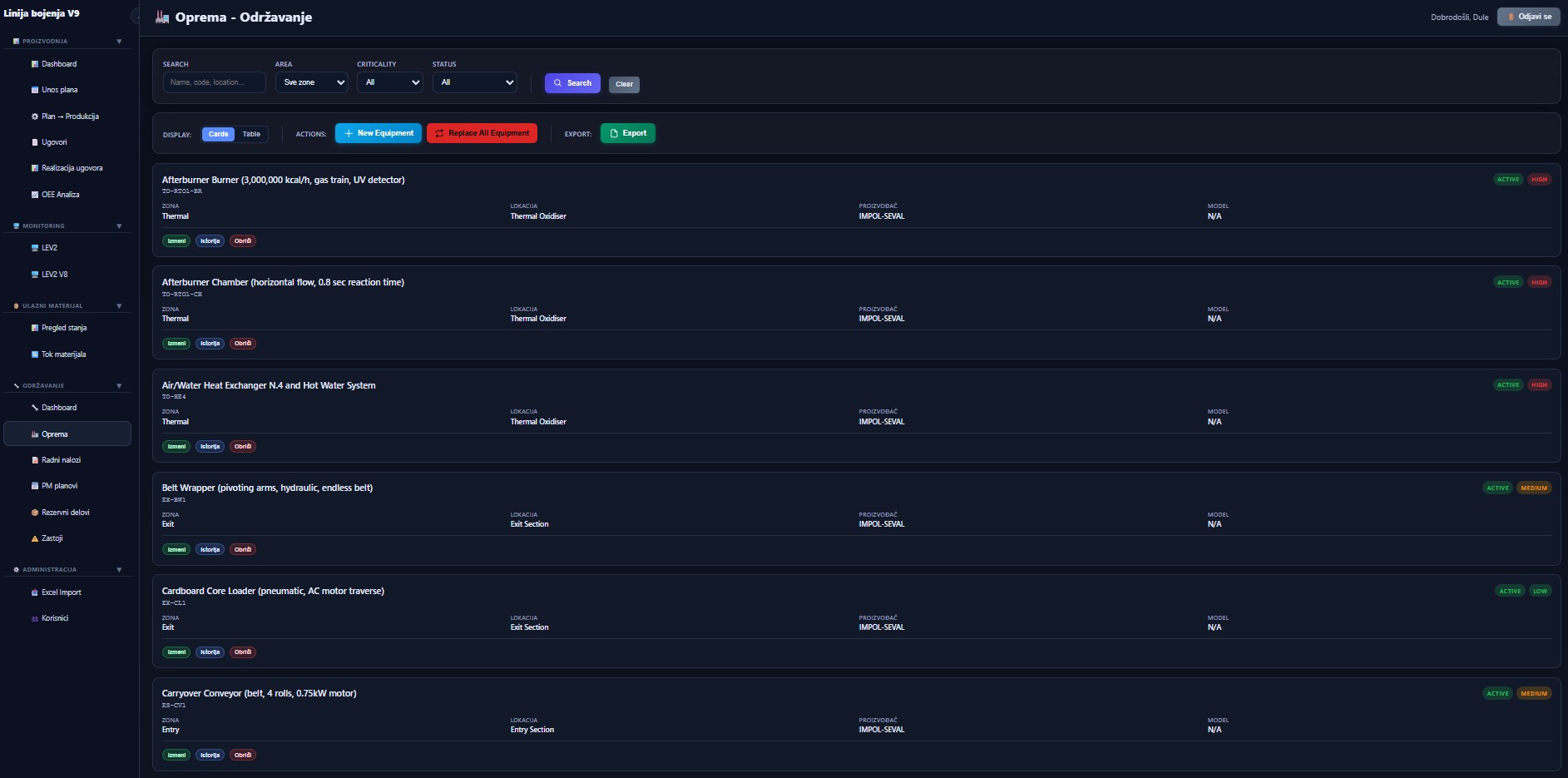Click the Rezervni delovi icon
Screen dimensions: 1568x778
(x=35, y=513)
